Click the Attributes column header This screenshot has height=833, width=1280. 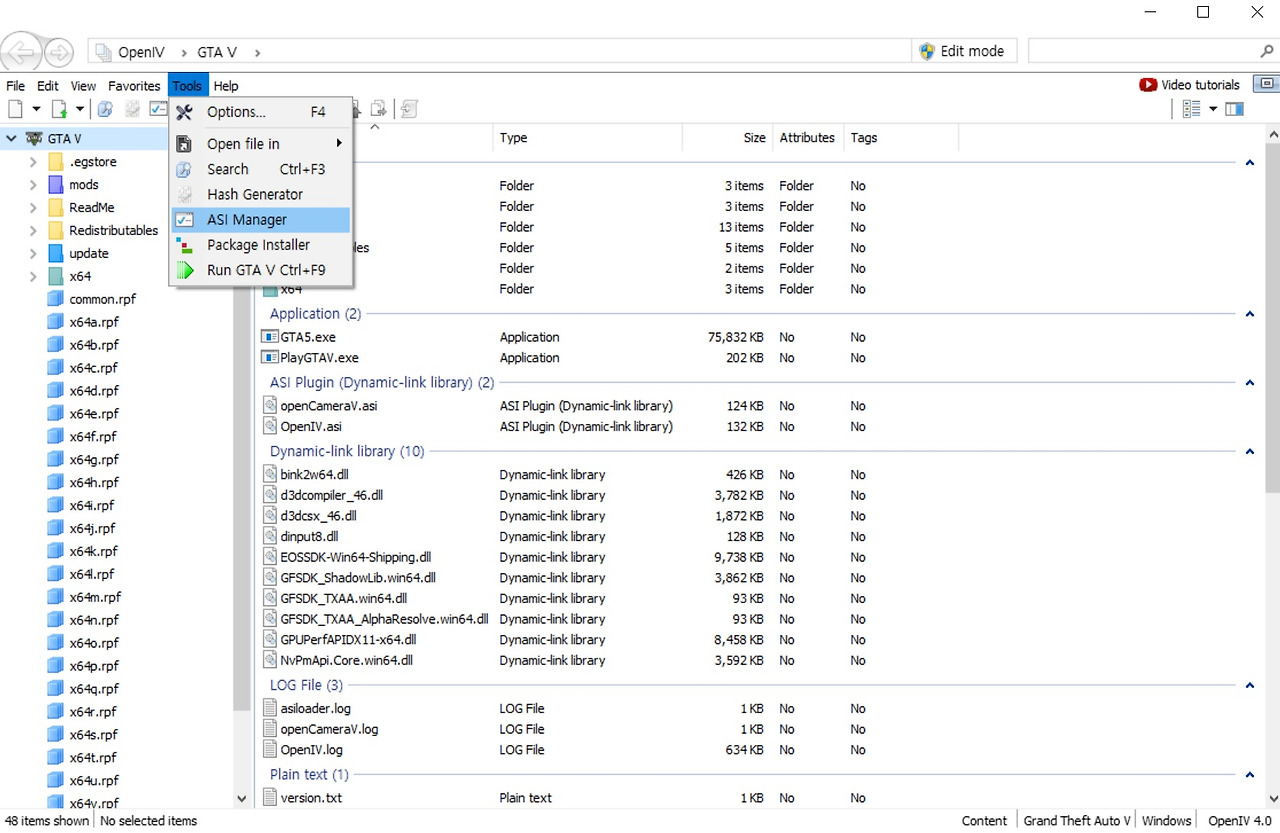point(807,138)
